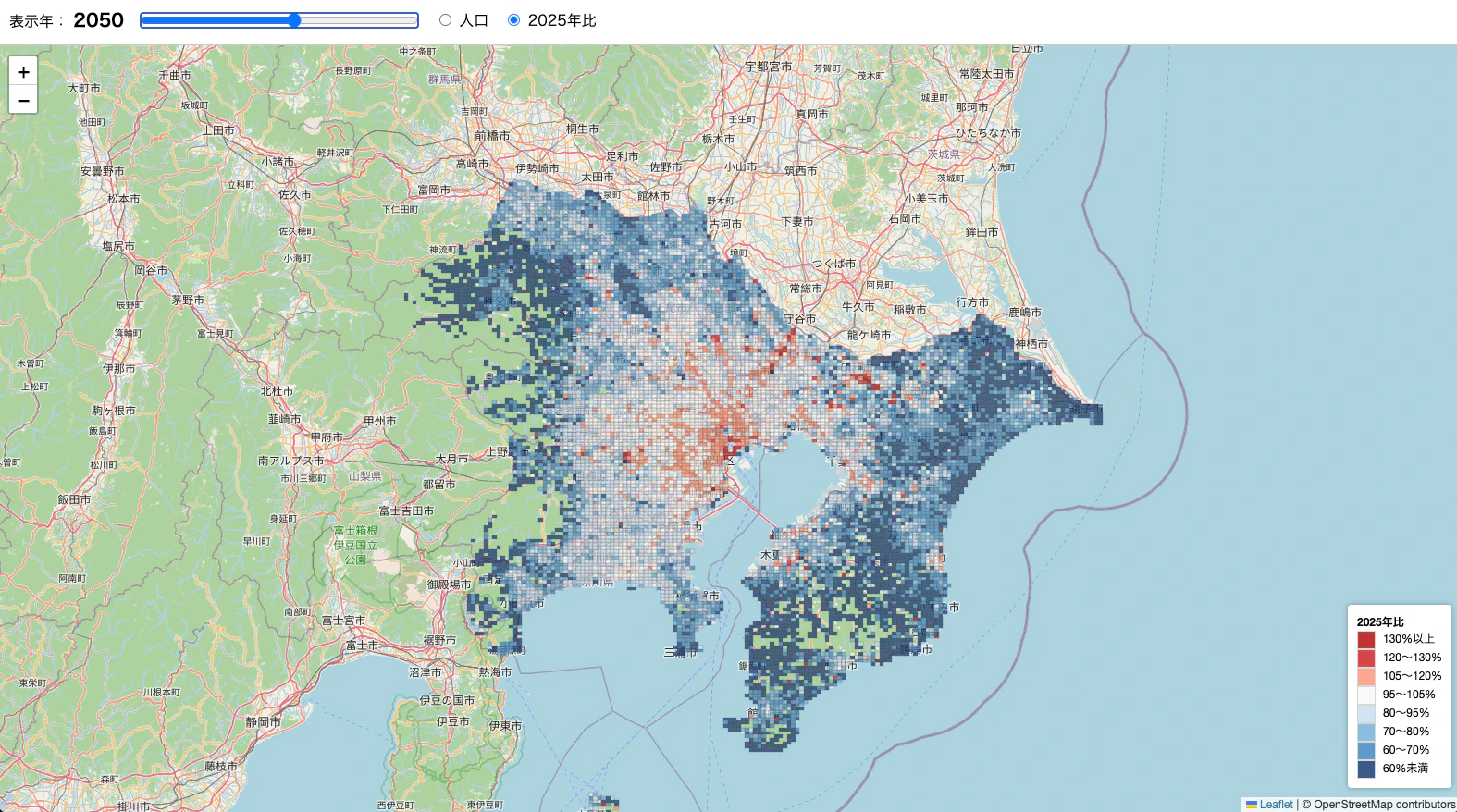The image size is (1457, 812).
Task: Click the 60%未満 dark blue swatch
Action: 1366,769
